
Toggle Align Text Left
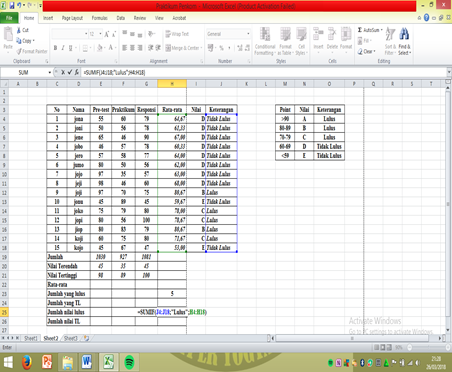(x=125, y=48)
